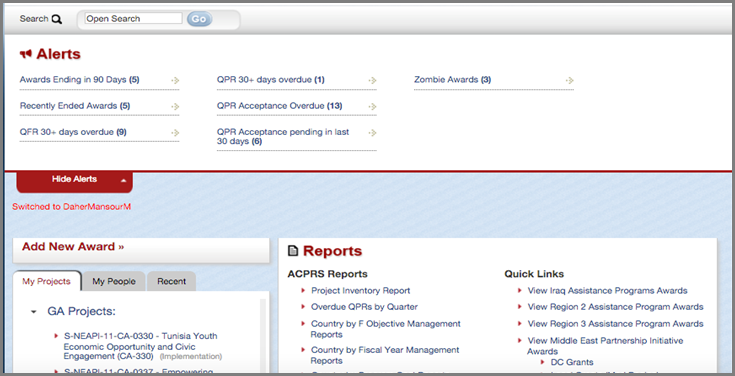Open S-NEAPI-11-CA-0330 Tunisia Youth project
This screenshot has width=735, height=376.
(x=142, y=346)
